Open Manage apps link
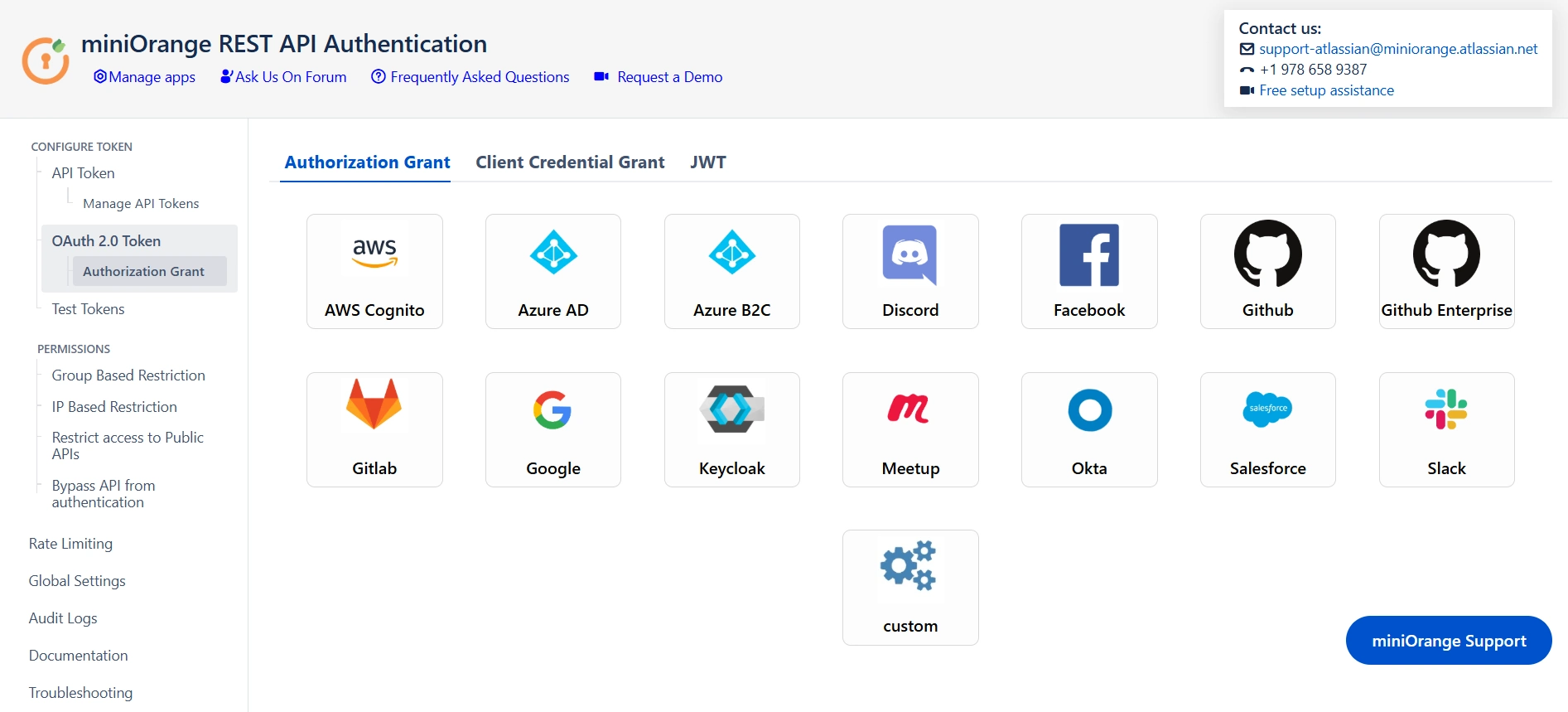The height and width of the screenshot is (712, 1568). tap(144, 77)
